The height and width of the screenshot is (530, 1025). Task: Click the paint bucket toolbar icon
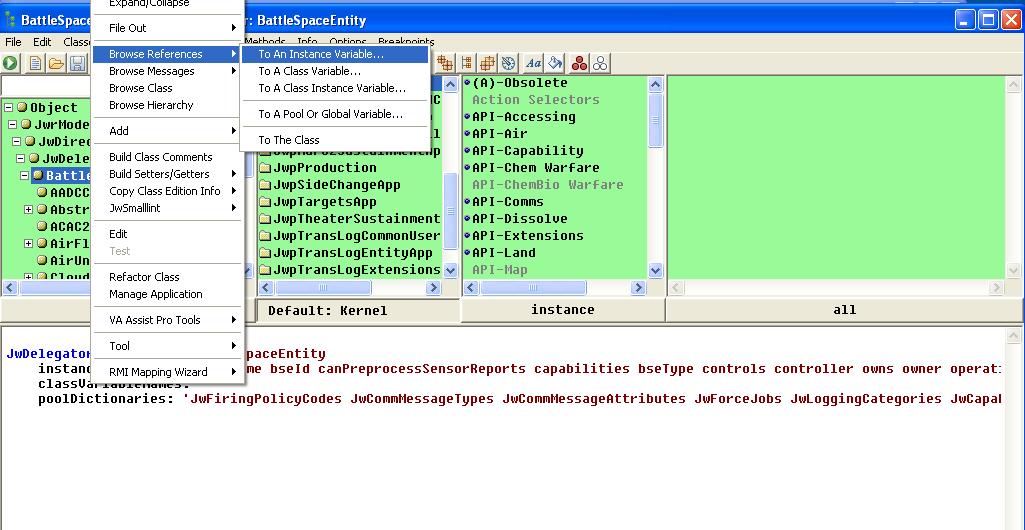click(555, 63)
